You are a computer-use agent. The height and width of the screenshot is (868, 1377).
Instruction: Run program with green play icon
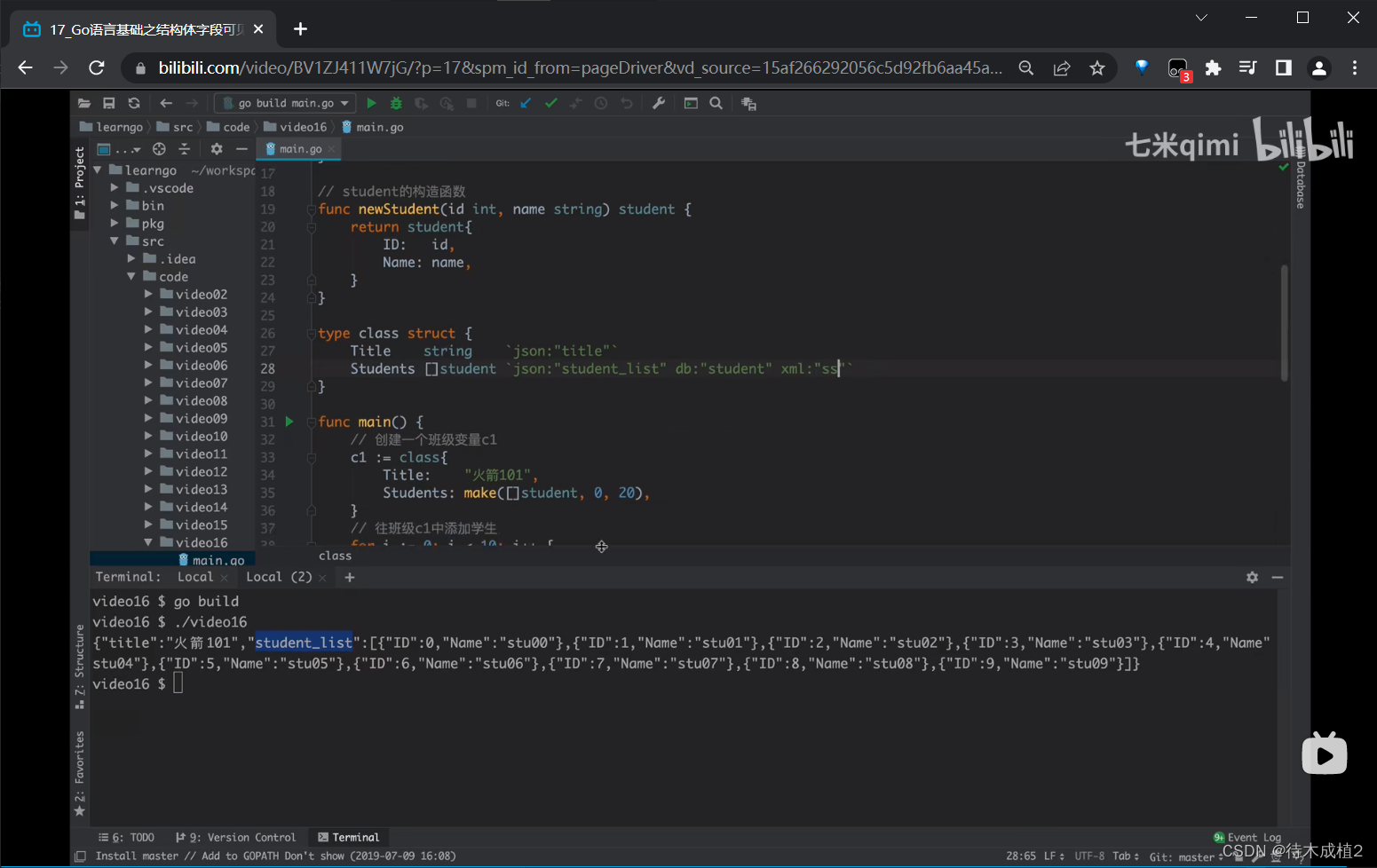pos(371,103)
